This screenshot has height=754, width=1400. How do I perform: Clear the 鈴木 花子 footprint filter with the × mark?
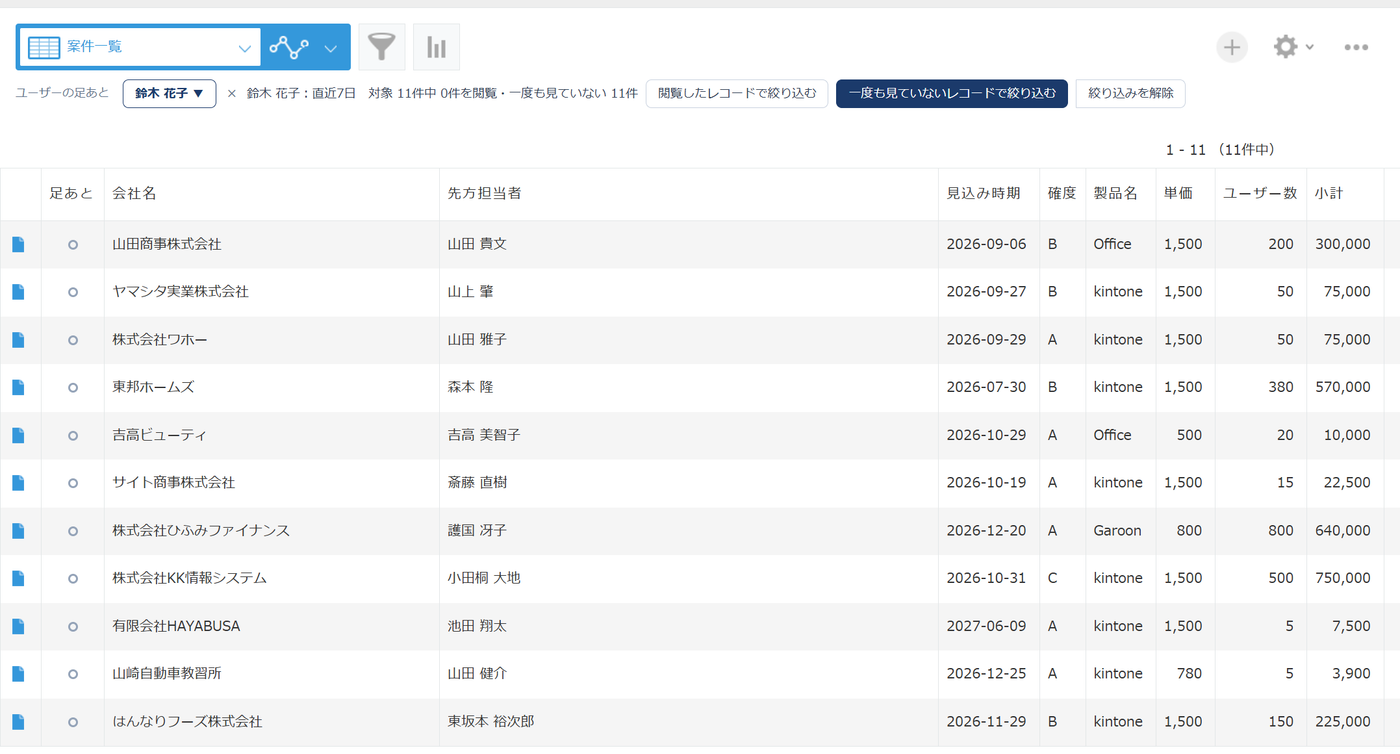click(x=232, y=94)
